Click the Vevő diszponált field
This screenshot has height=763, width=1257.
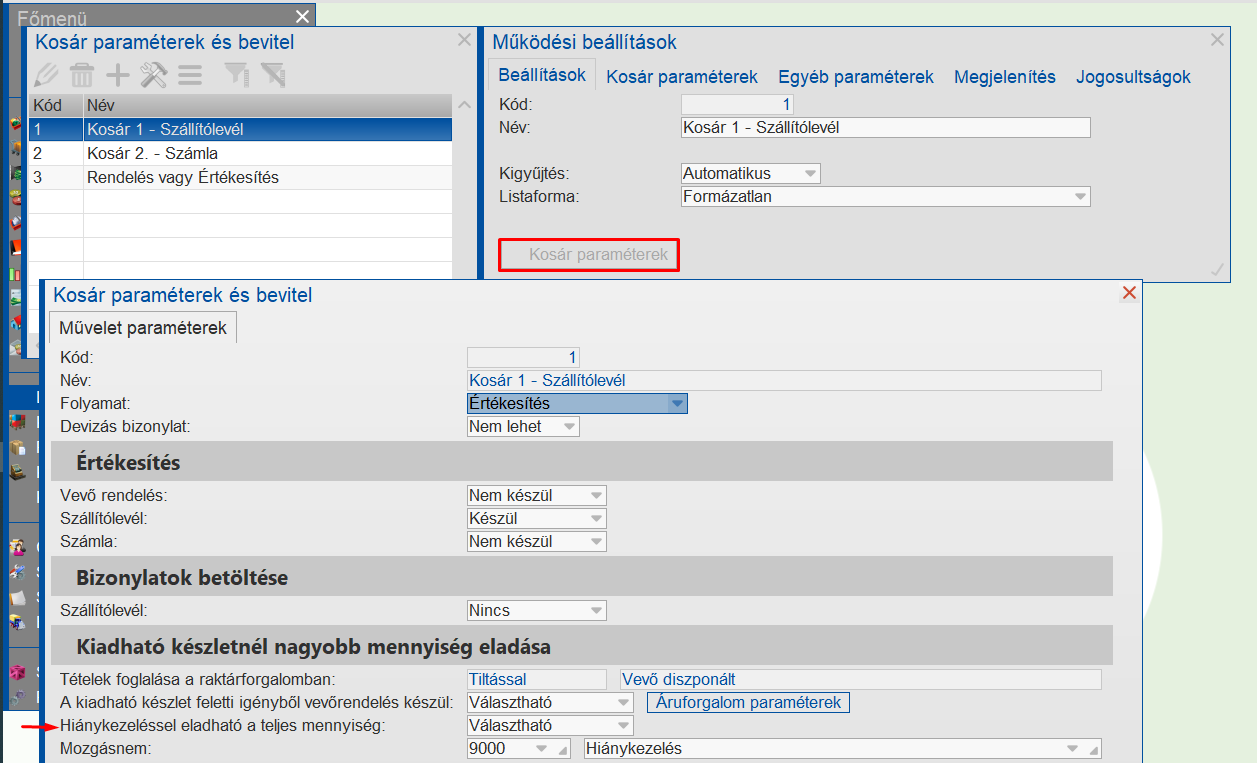tap(861, 680)
